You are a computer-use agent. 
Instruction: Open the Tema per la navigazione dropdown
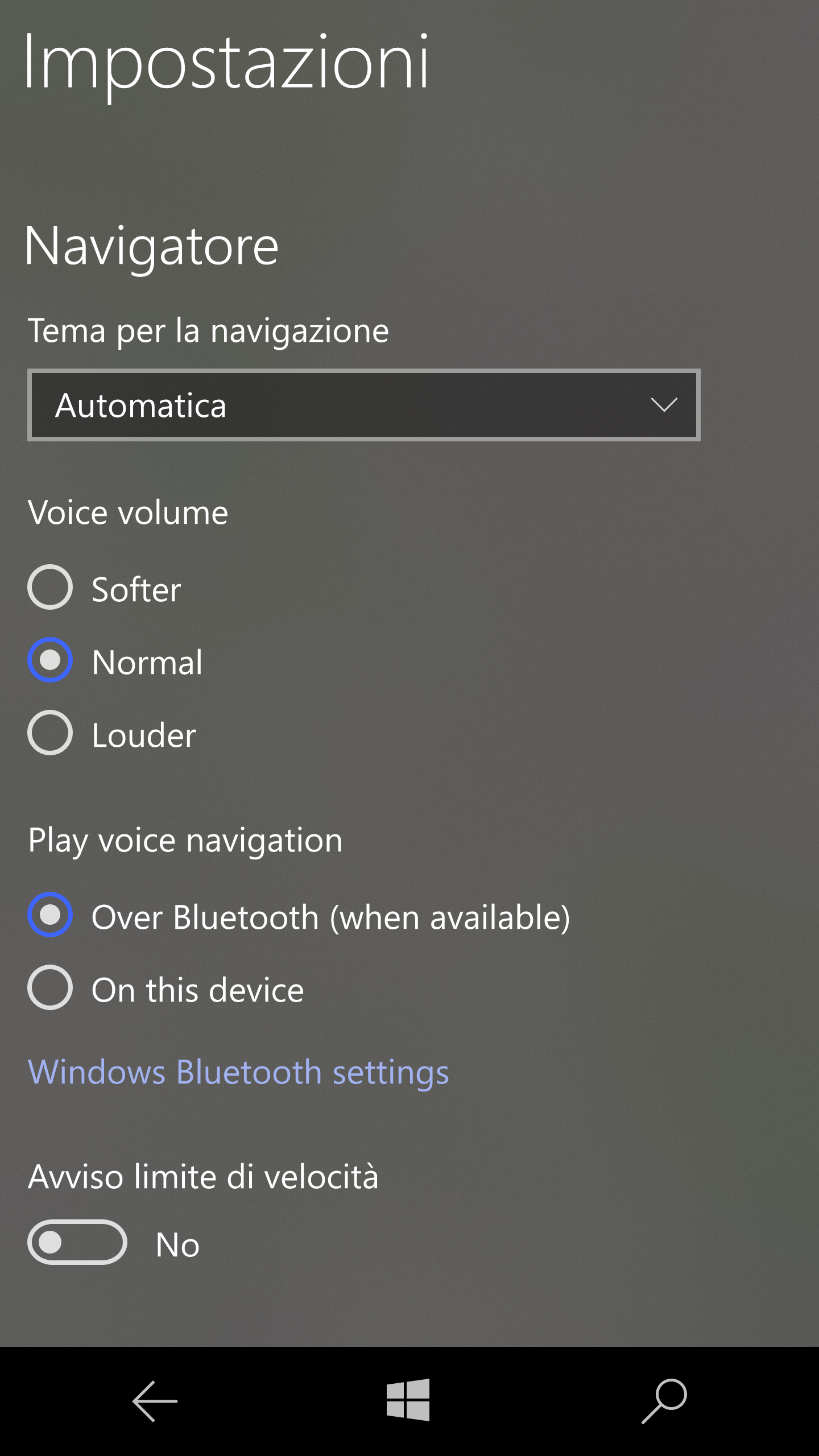coord(364,405)
